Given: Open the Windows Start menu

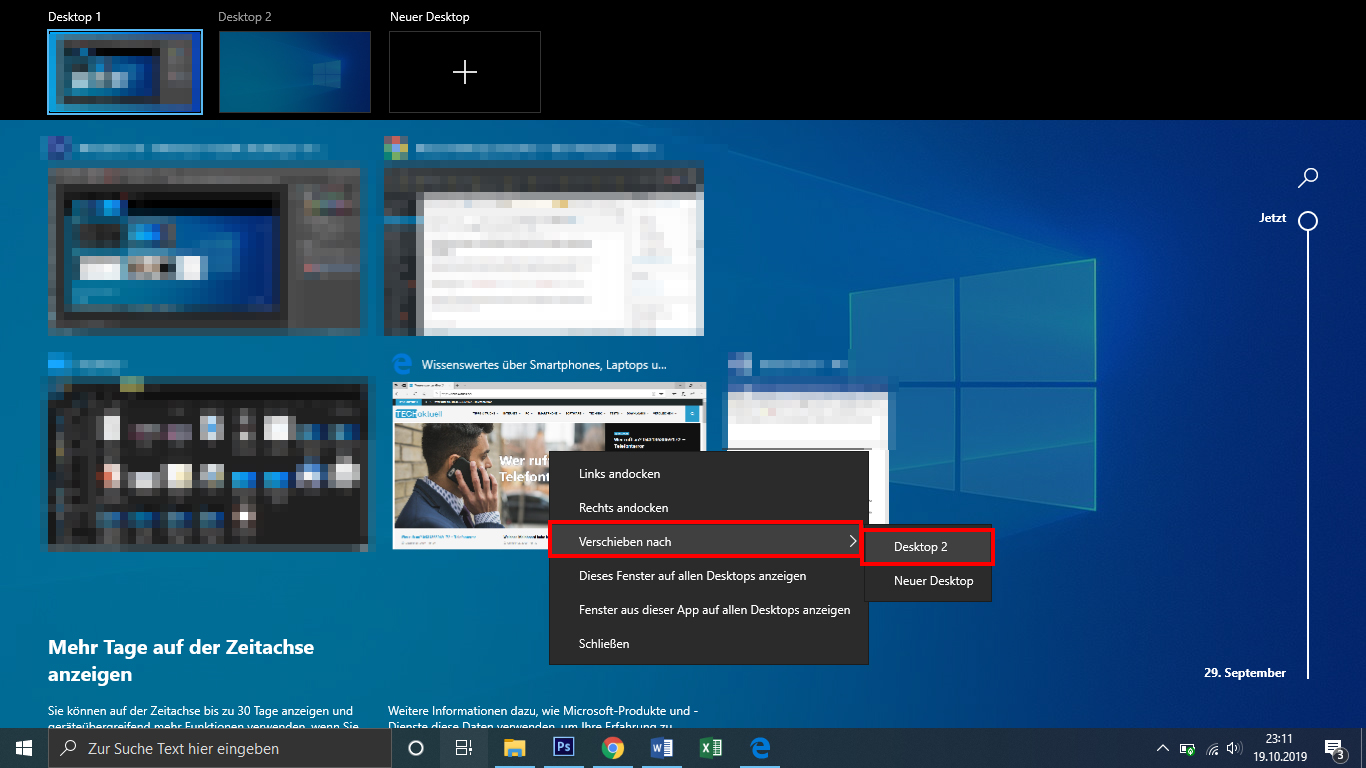Looking at the screenshot, I should [24, 748].
